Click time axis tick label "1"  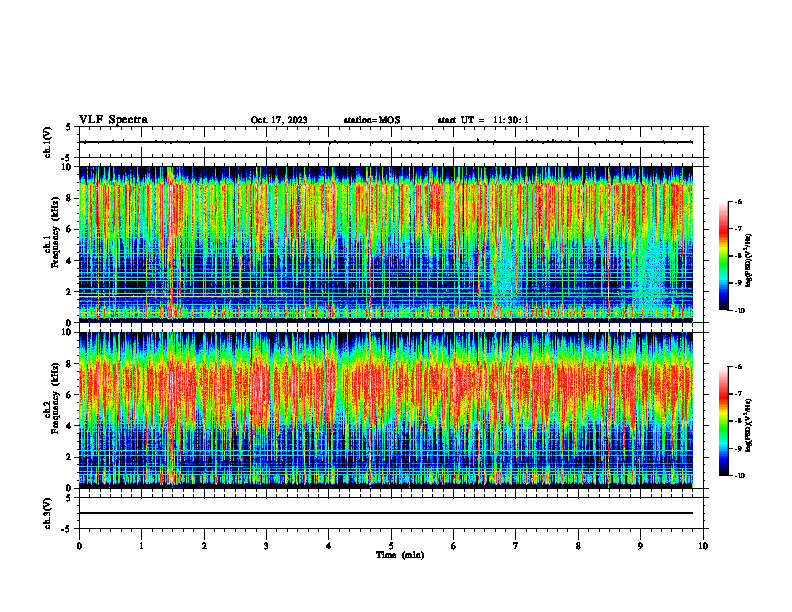point(141,546)
